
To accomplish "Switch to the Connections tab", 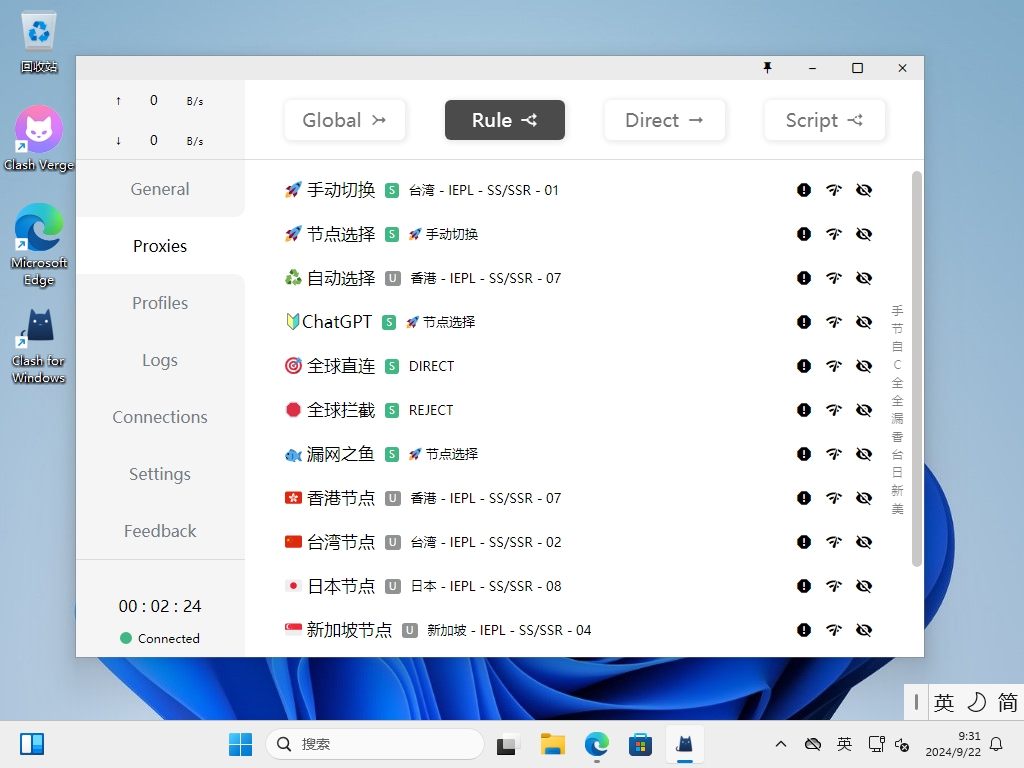I will coord(160,417).
